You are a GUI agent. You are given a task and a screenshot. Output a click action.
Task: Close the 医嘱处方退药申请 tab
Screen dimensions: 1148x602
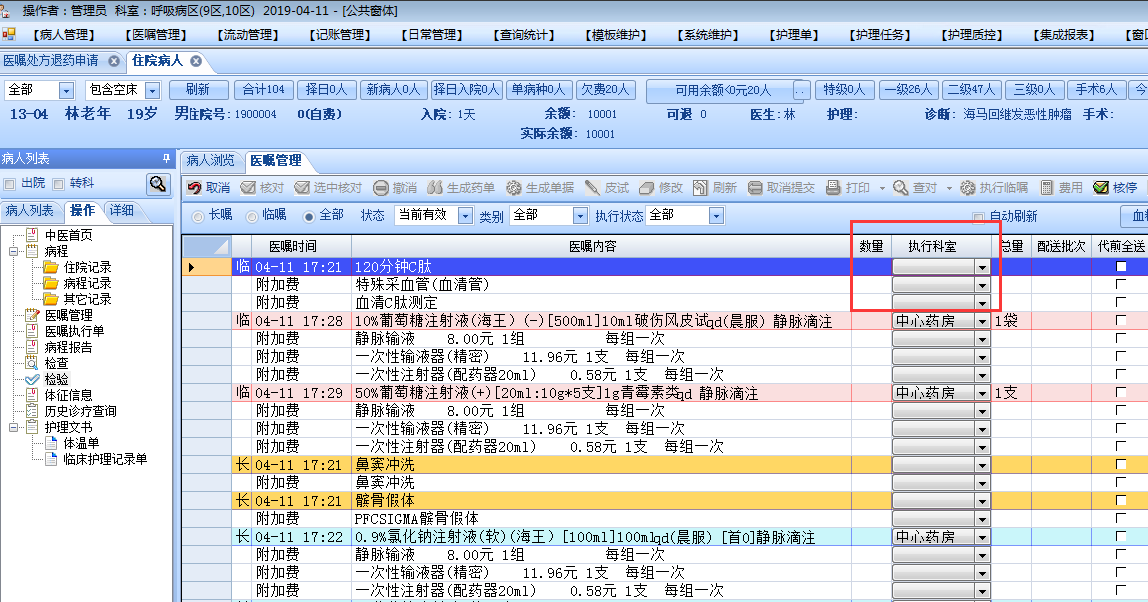pyautogui.click(x=114, y=61)
